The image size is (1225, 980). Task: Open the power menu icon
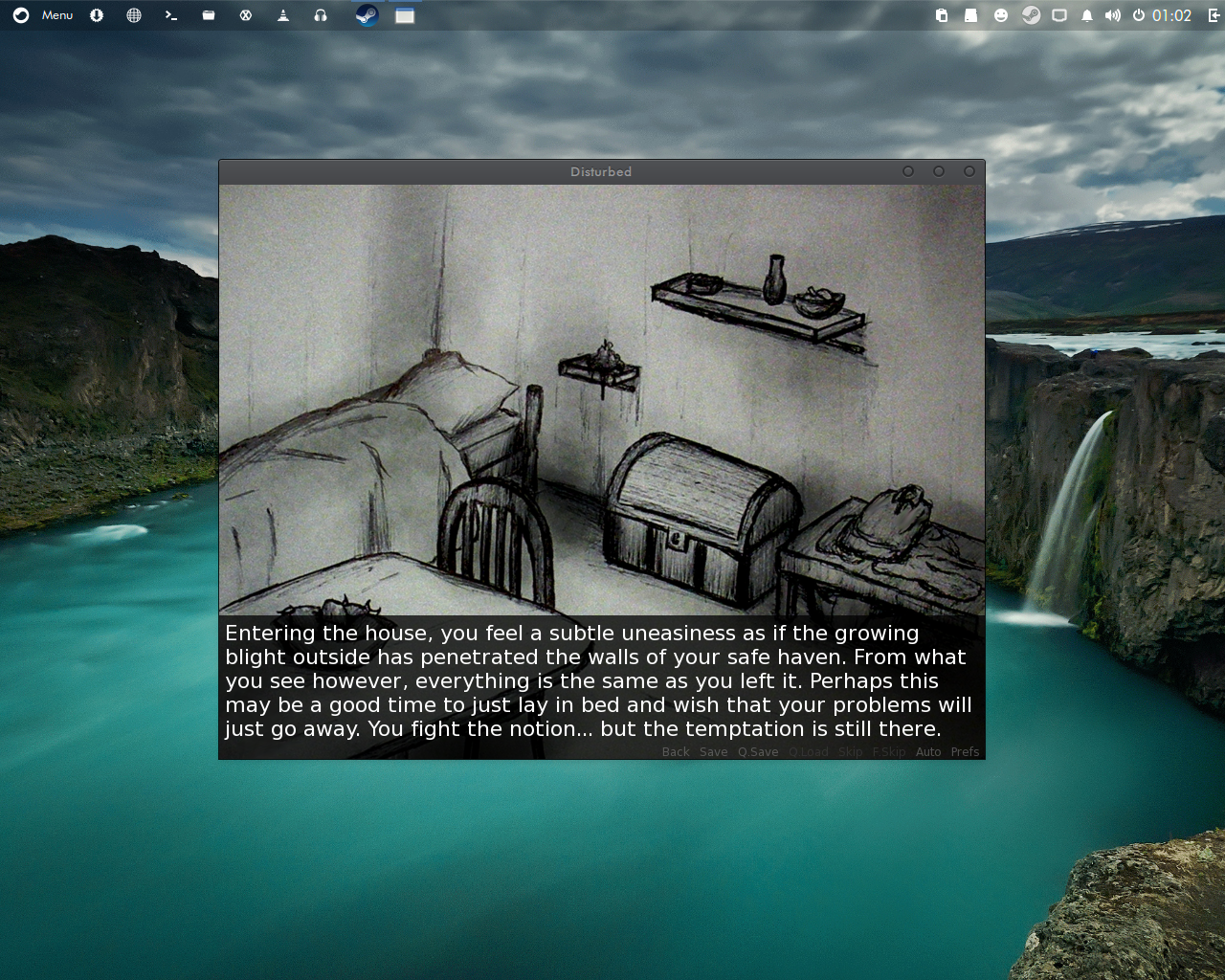click(x=1139, y=15)
